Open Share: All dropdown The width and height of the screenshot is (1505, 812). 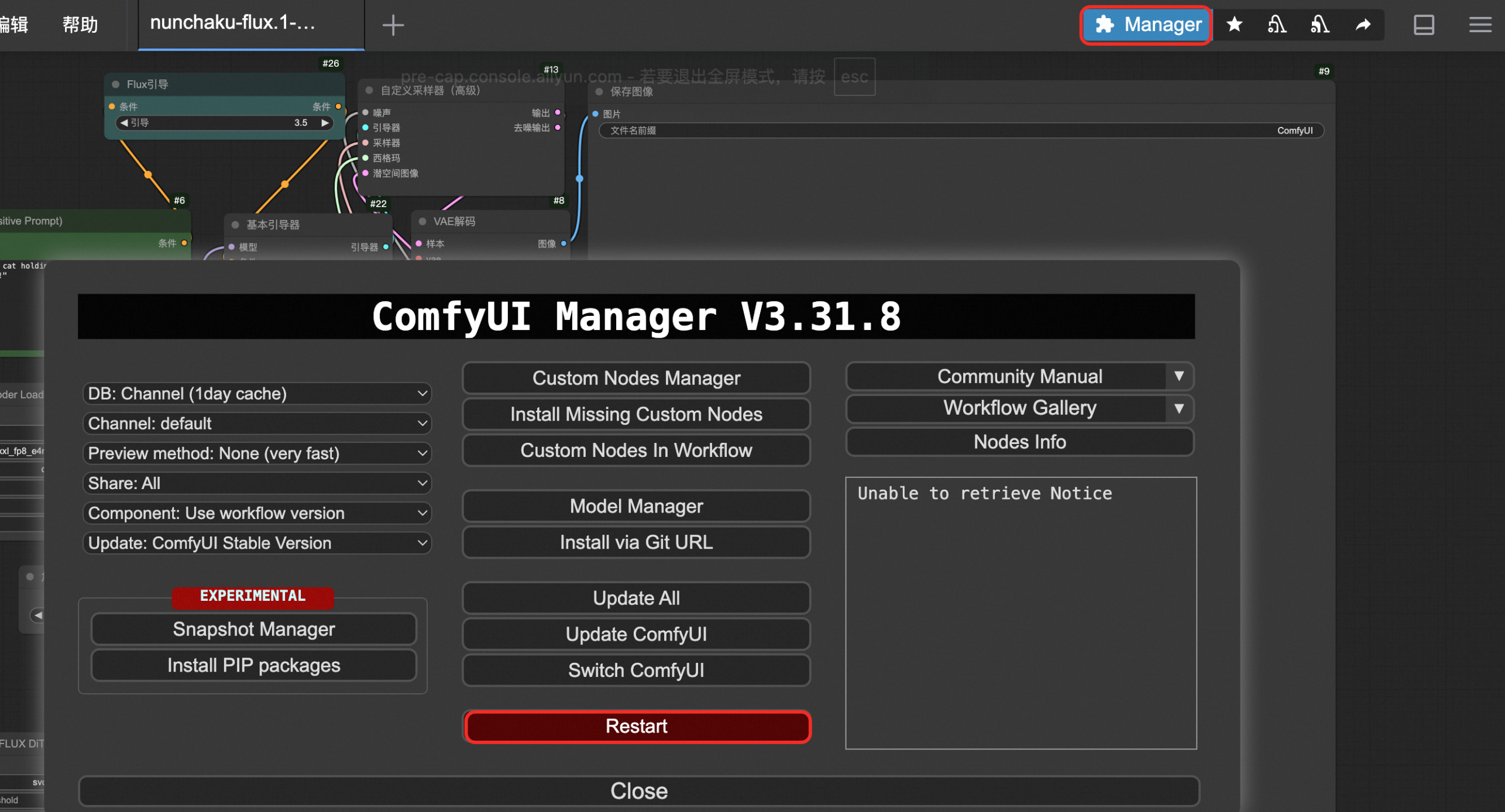(257, 483)
